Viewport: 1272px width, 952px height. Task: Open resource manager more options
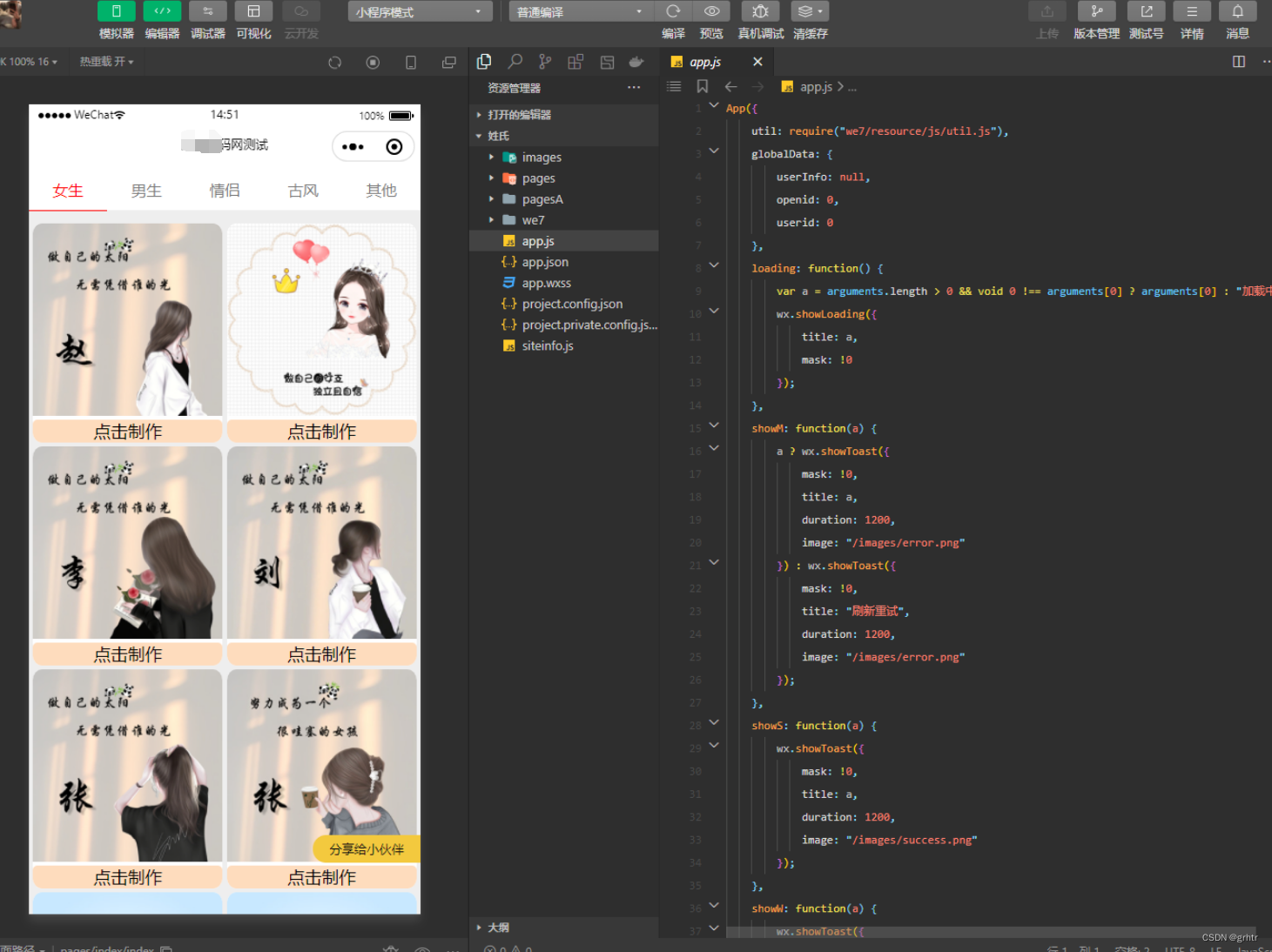point(634,87)
